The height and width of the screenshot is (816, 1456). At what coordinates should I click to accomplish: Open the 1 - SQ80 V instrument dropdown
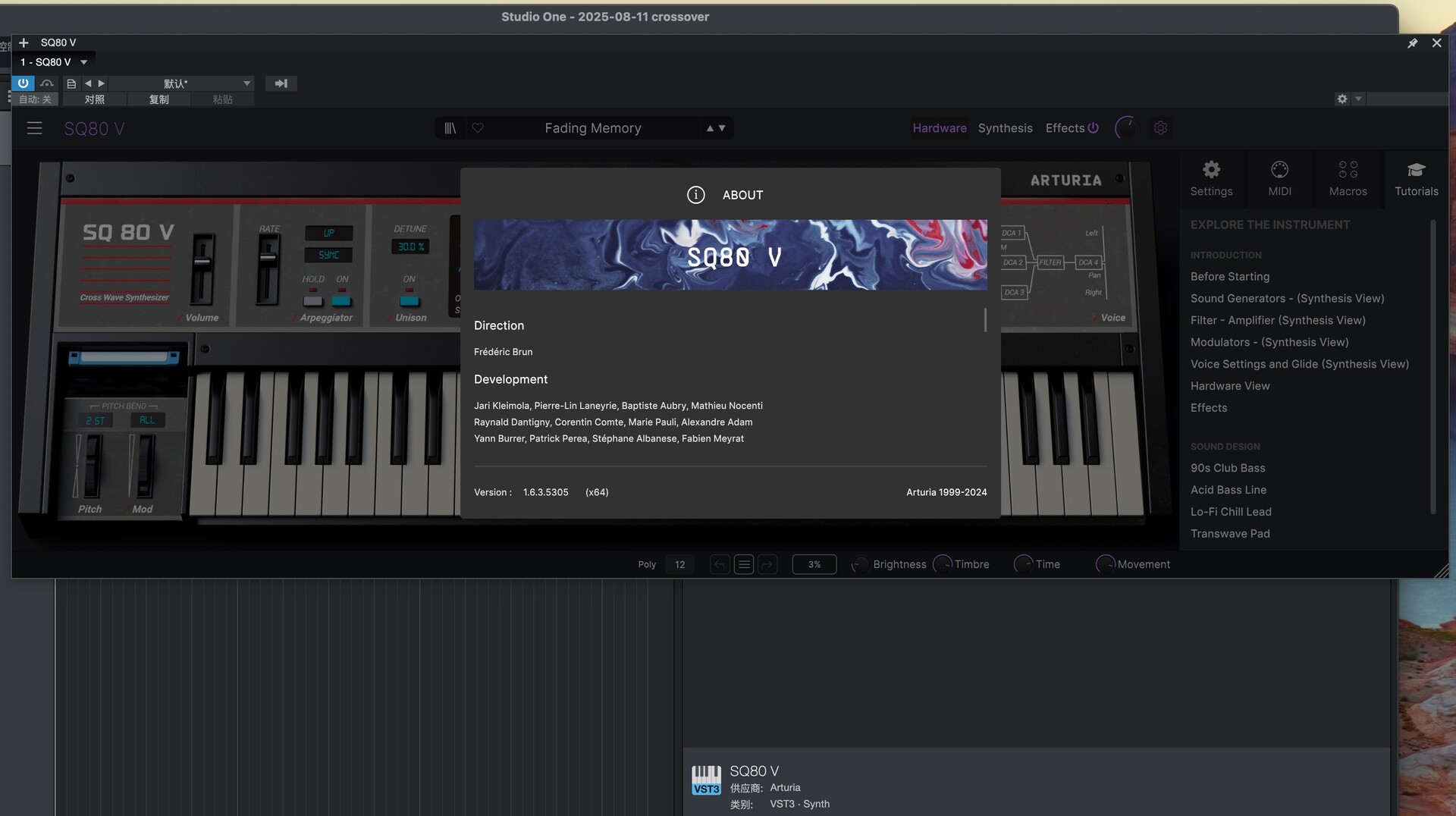54,62
